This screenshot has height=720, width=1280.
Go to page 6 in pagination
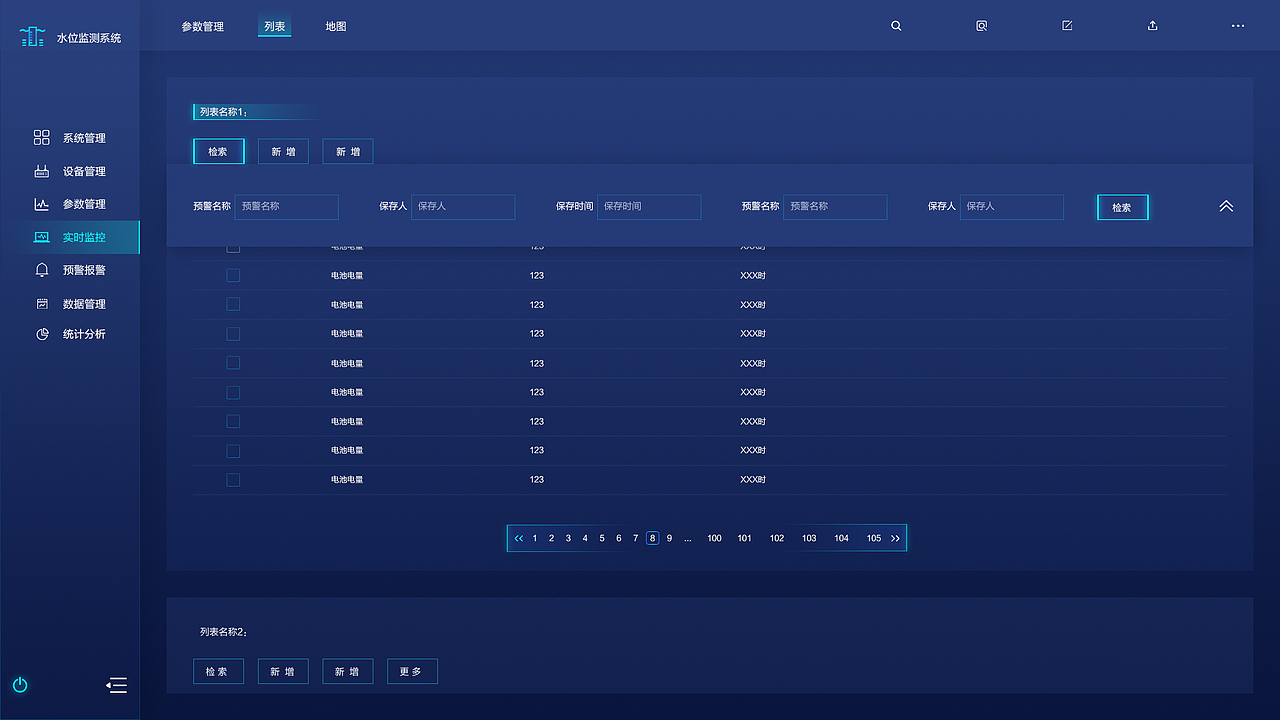(x=619, y=538)
